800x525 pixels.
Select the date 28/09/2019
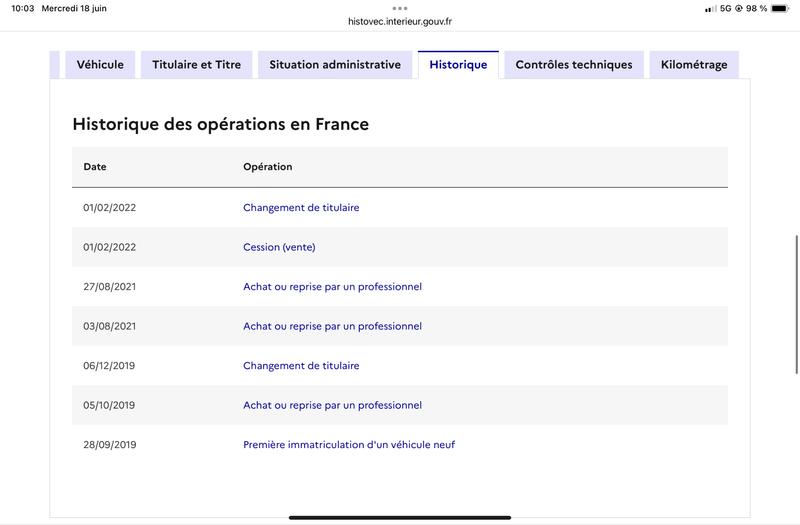point(110,445)
